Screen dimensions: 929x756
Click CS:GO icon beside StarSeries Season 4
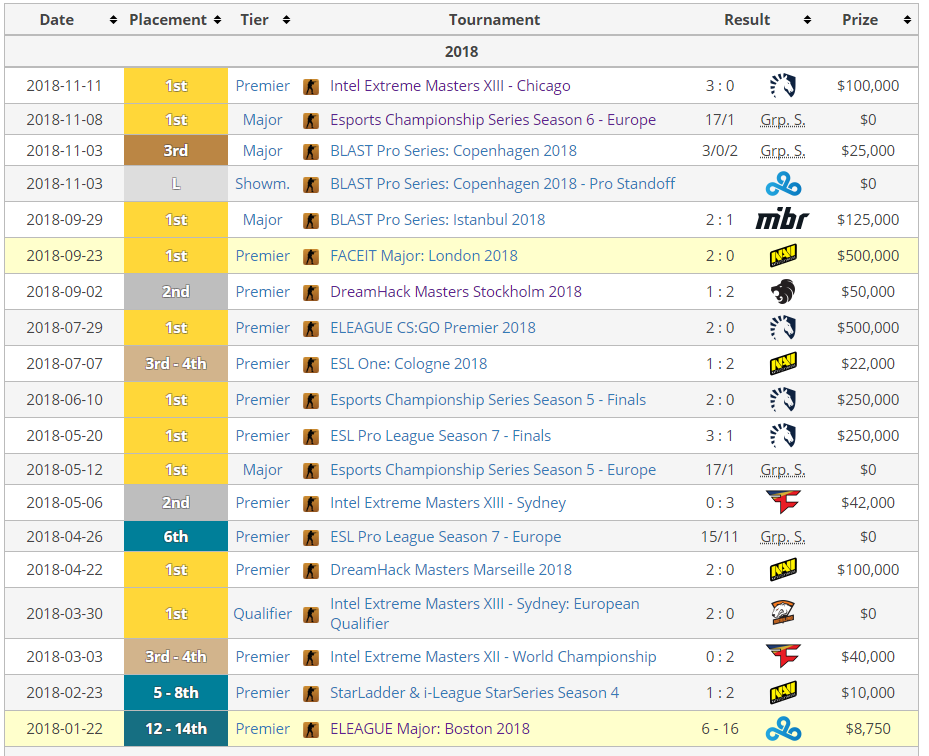[x=311, y=693]
